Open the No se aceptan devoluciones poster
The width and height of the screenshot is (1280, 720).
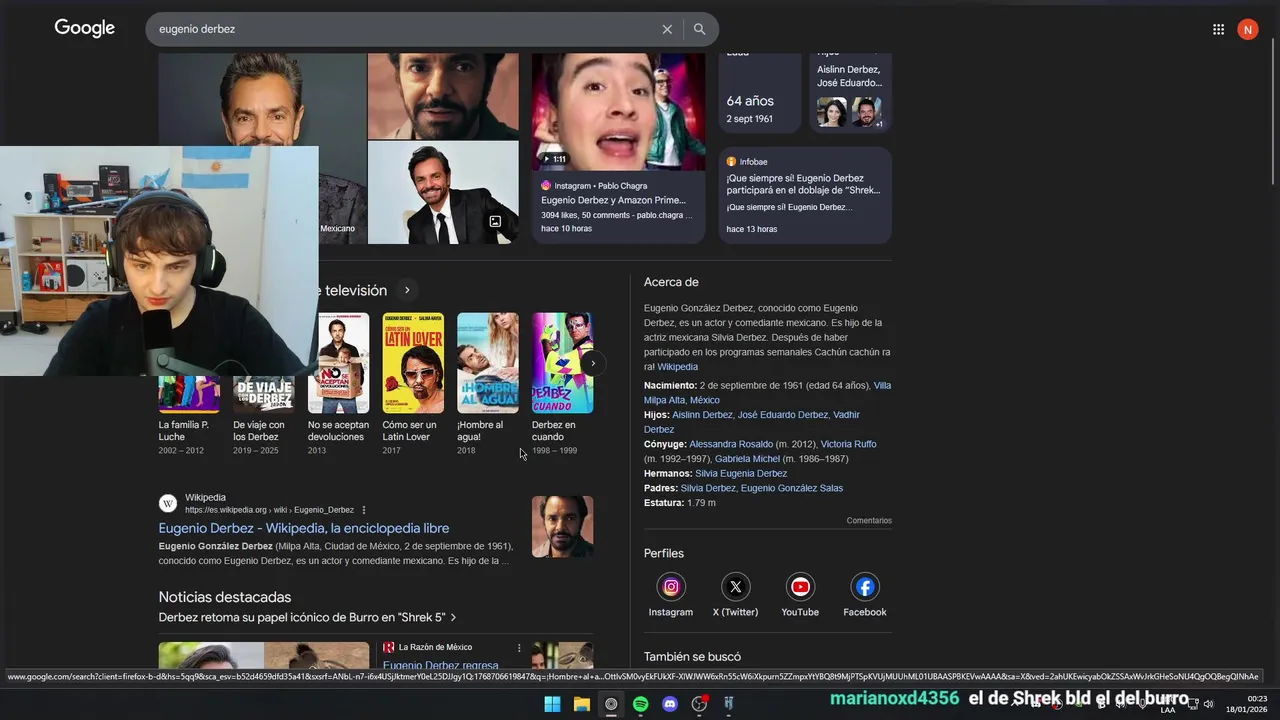(x=338, y=363)
